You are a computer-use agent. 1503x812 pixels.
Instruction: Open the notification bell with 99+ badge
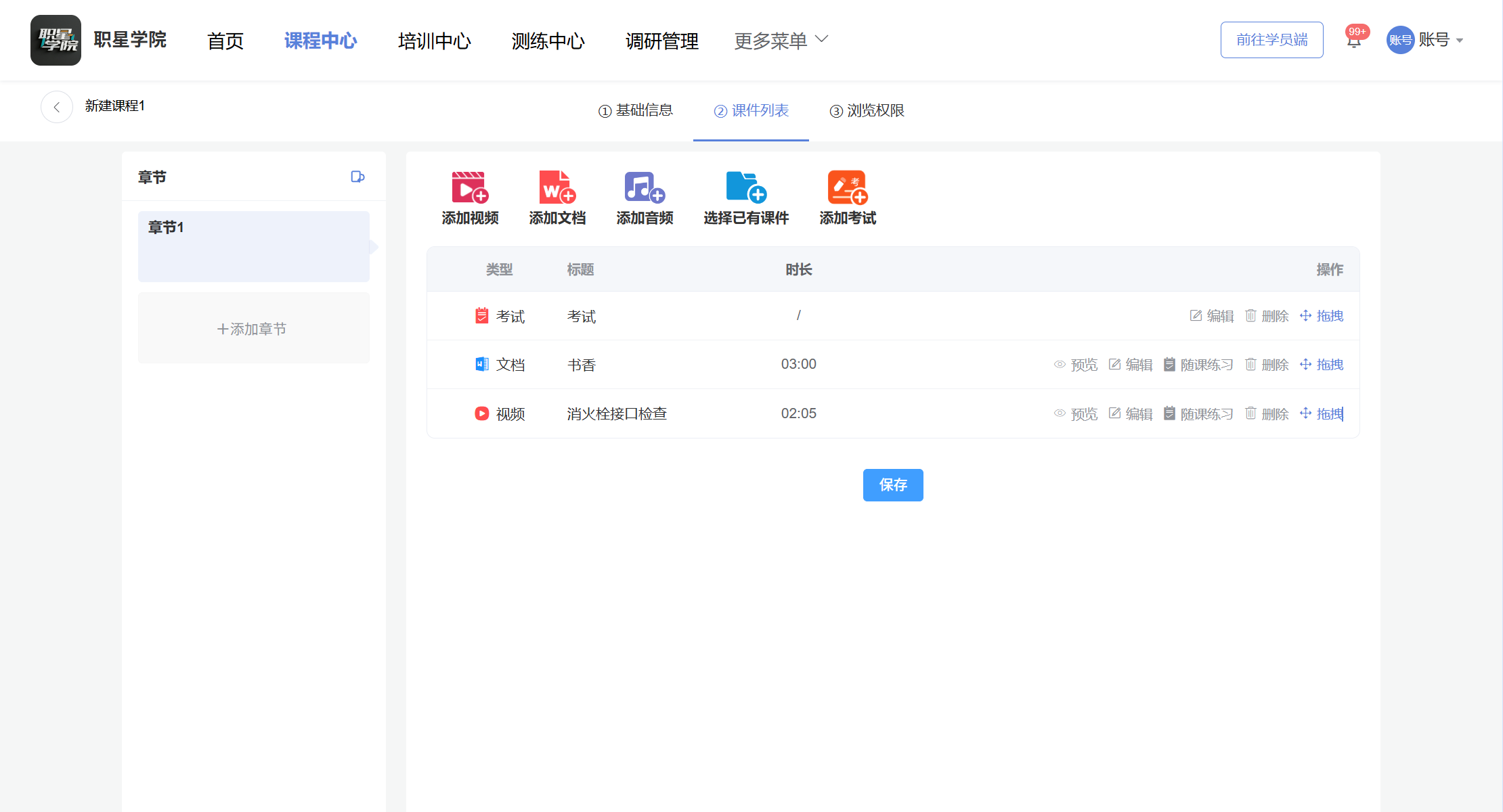tap(1354, 41)
